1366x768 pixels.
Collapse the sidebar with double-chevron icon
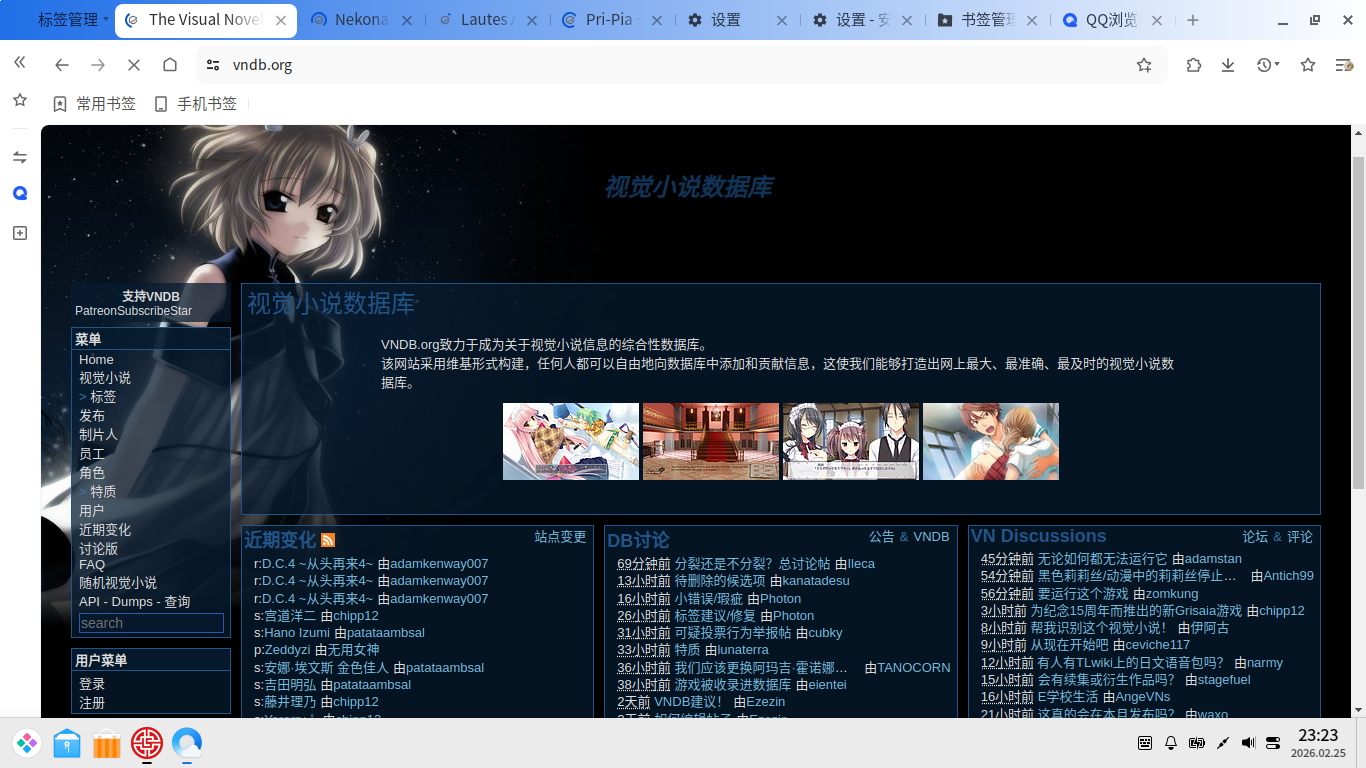[x=19, y=62]
